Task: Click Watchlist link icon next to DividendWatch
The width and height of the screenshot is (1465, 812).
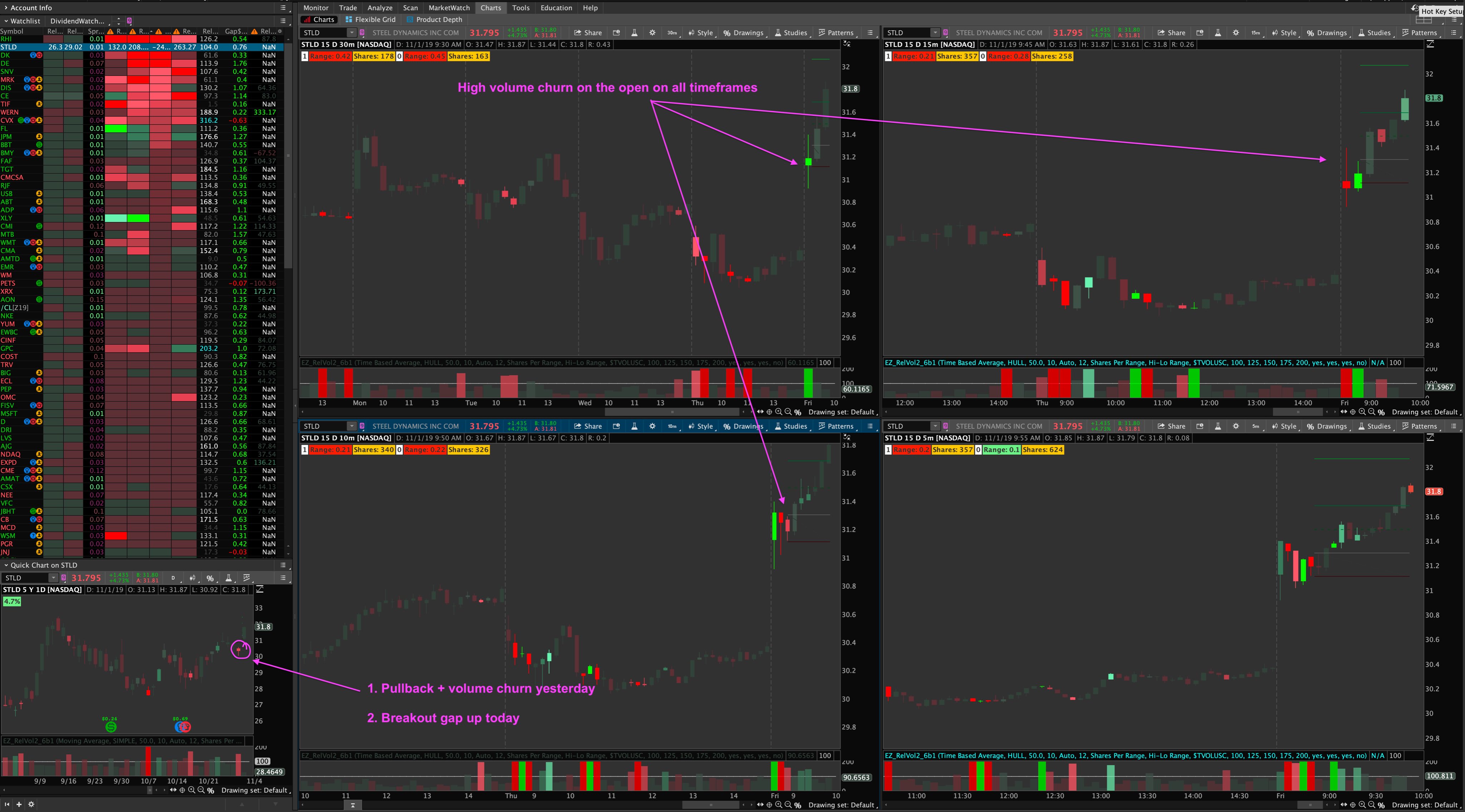Action: pyautogui.click(x=129, y=21)
